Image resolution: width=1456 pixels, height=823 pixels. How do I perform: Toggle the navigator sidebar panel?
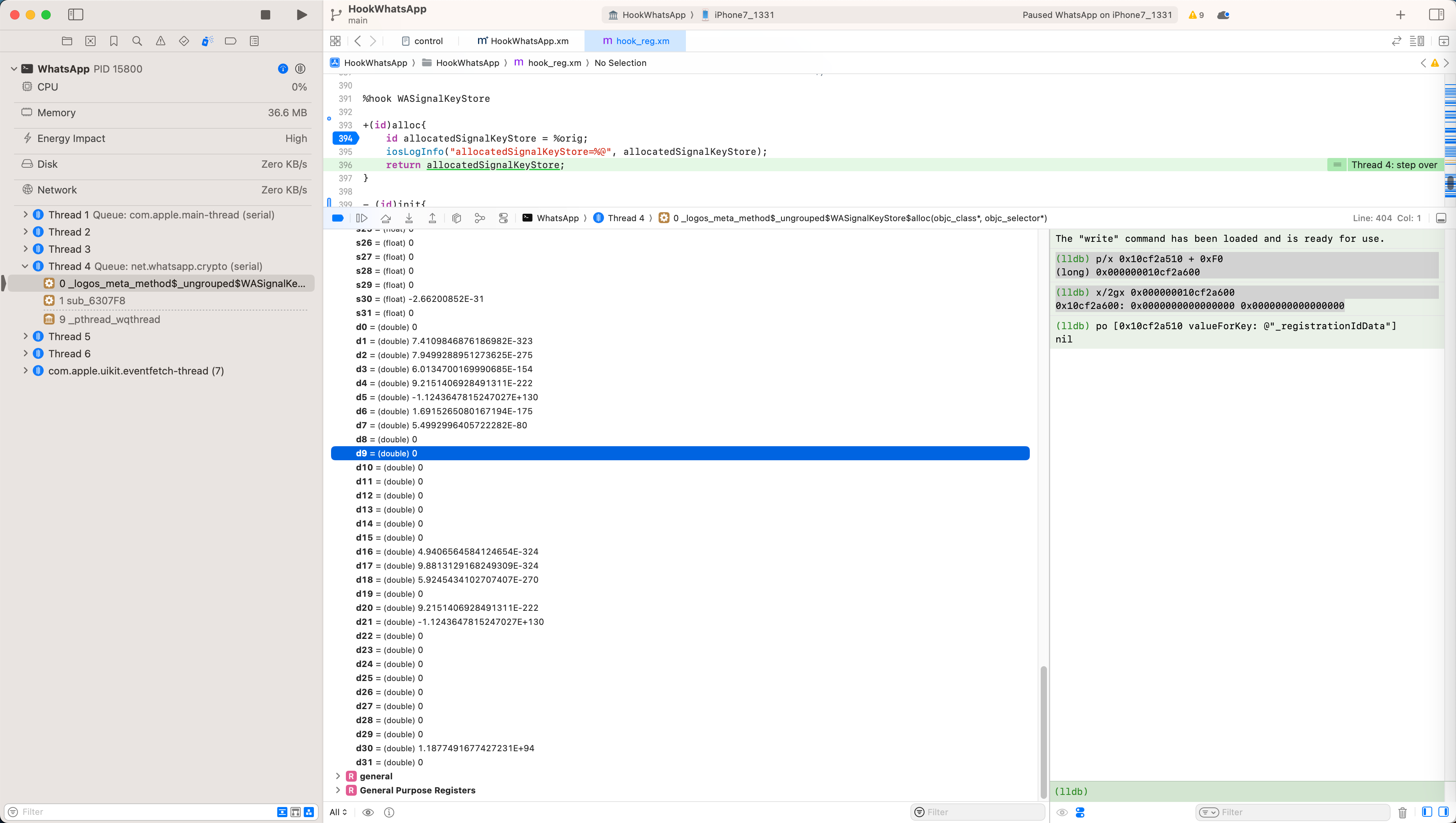75,15
